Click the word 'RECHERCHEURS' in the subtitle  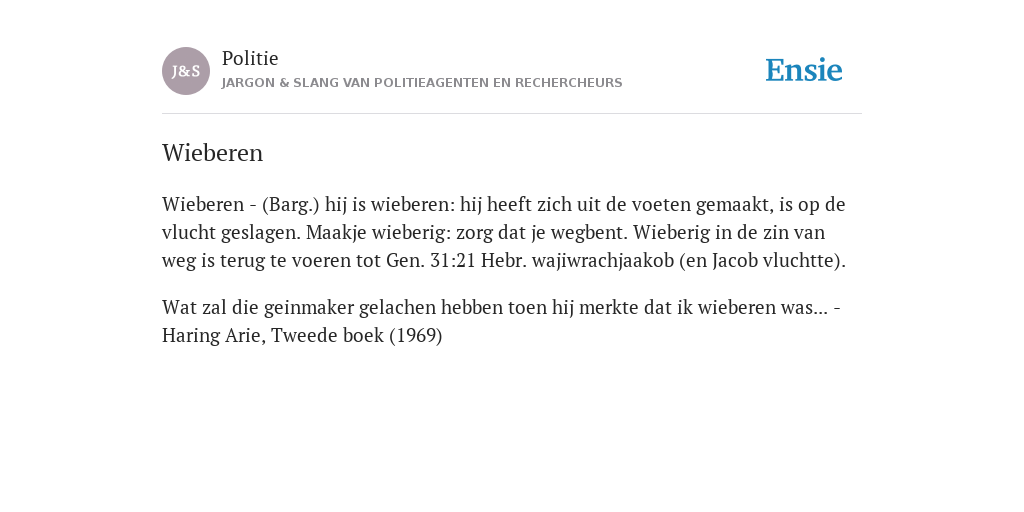(568, 83)
